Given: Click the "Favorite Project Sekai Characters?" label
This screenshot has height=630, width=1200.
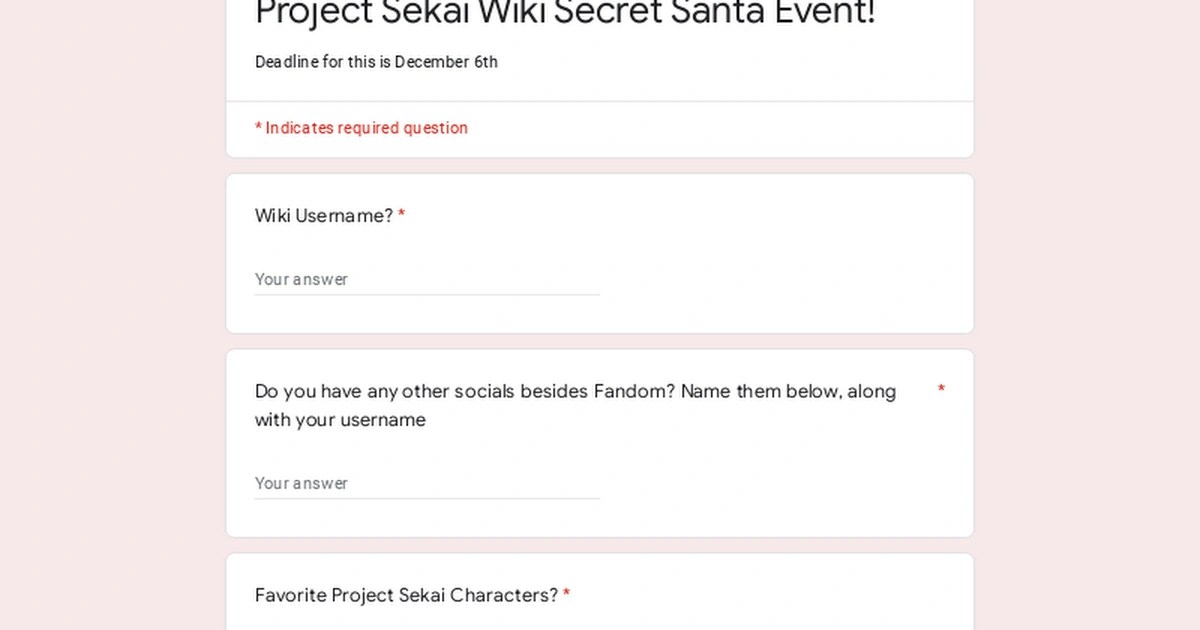Looking at the screenshot, I should [x=406, y=596].
